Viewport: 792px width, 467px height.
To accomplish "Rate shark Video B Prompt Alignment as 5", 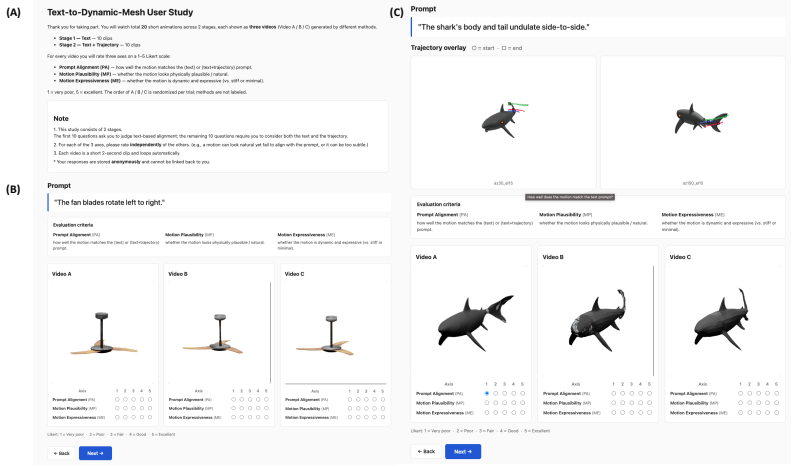I will 650,393.
